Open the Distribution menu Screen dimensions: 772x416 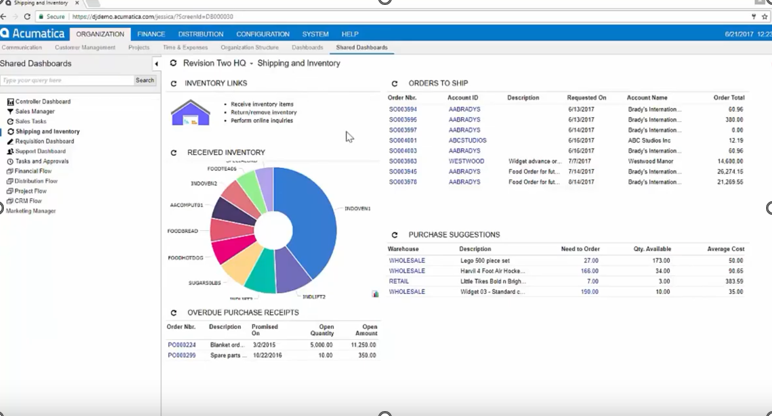pyautogui.click(x=201, y=34)
